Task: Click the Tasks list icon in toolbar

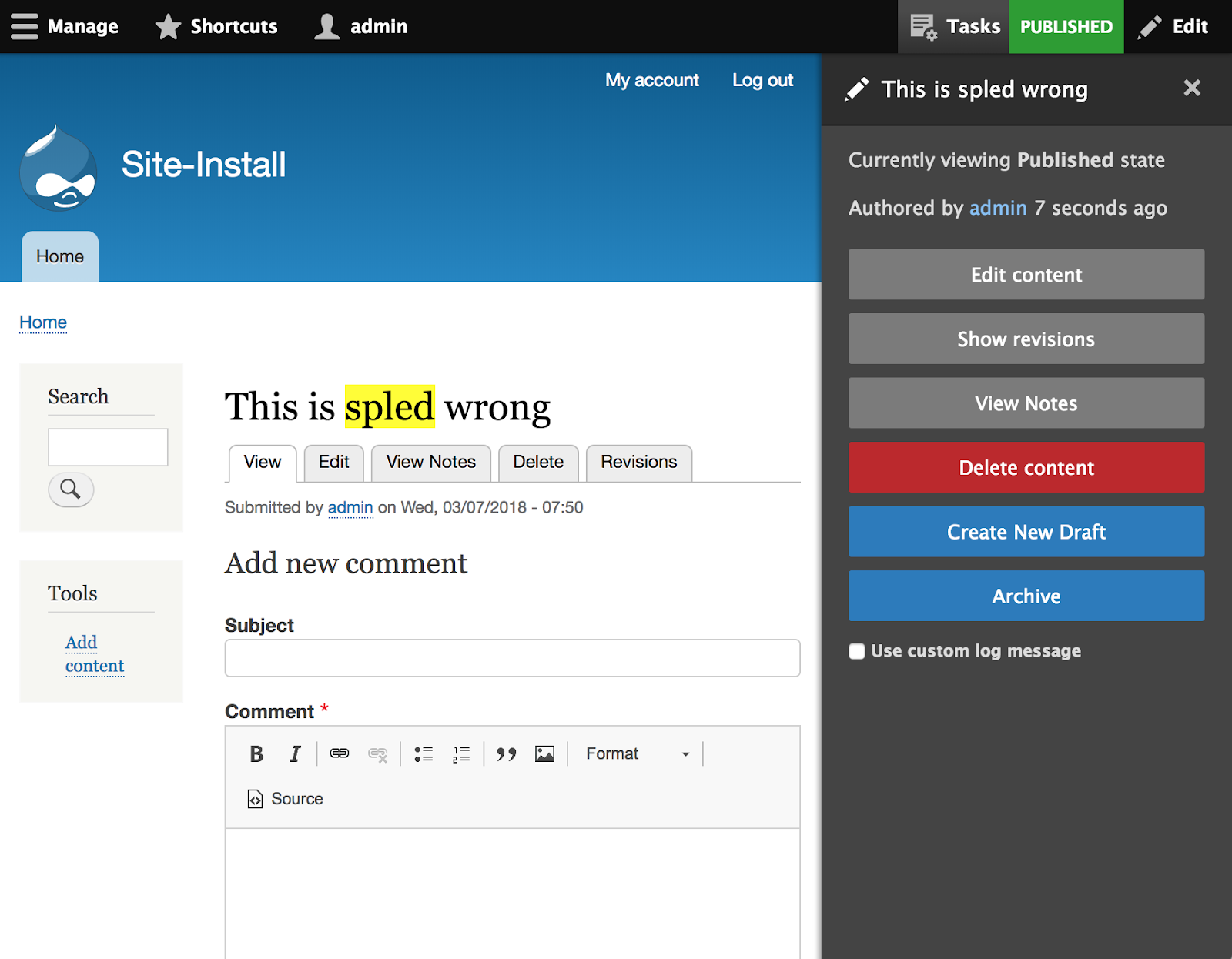Action: tap(923, 27)
